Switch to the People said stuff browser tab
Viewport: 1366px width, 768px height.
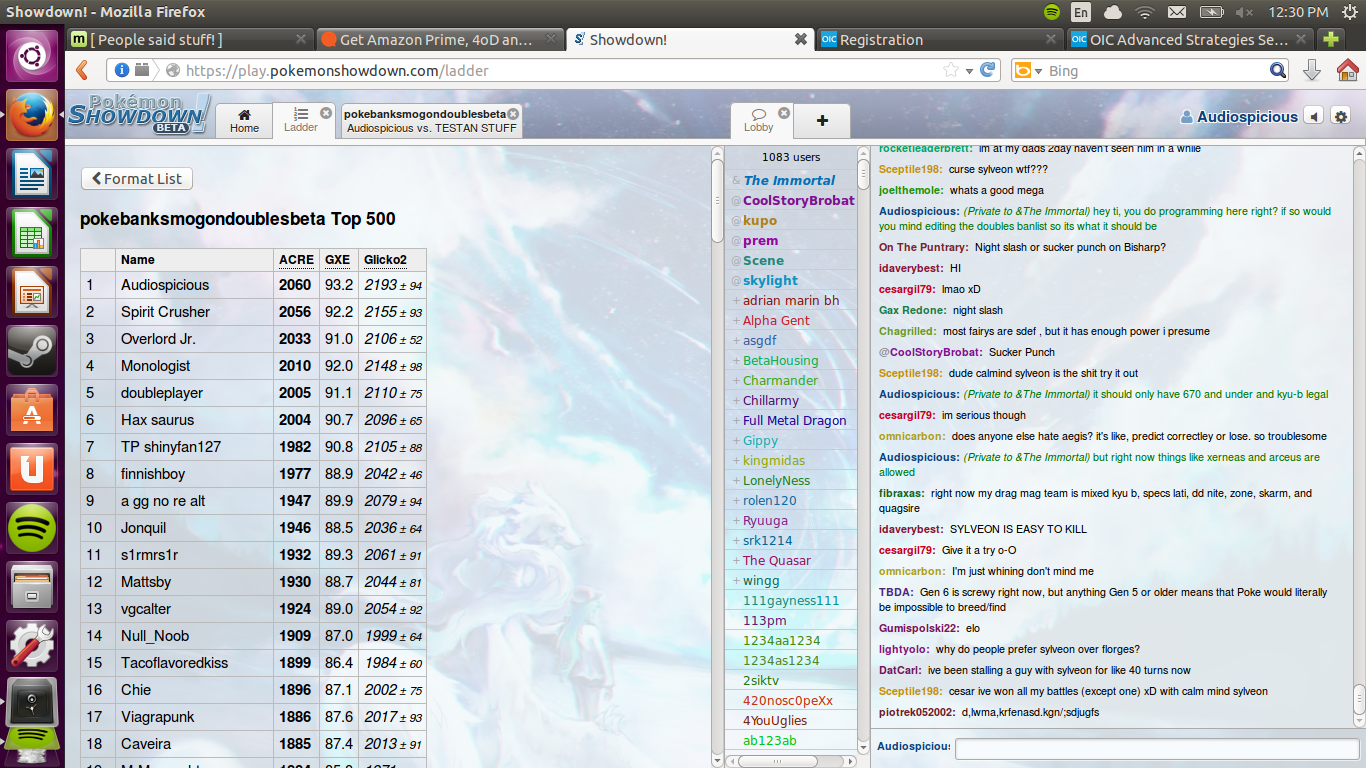190,40
